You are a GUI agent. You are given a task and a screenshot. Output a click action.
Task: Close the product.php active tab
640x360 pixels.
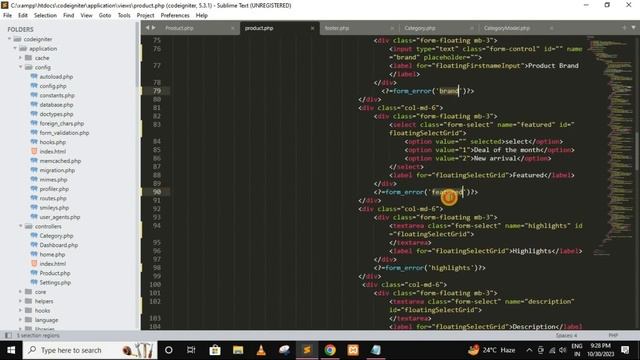pos(312,28)
